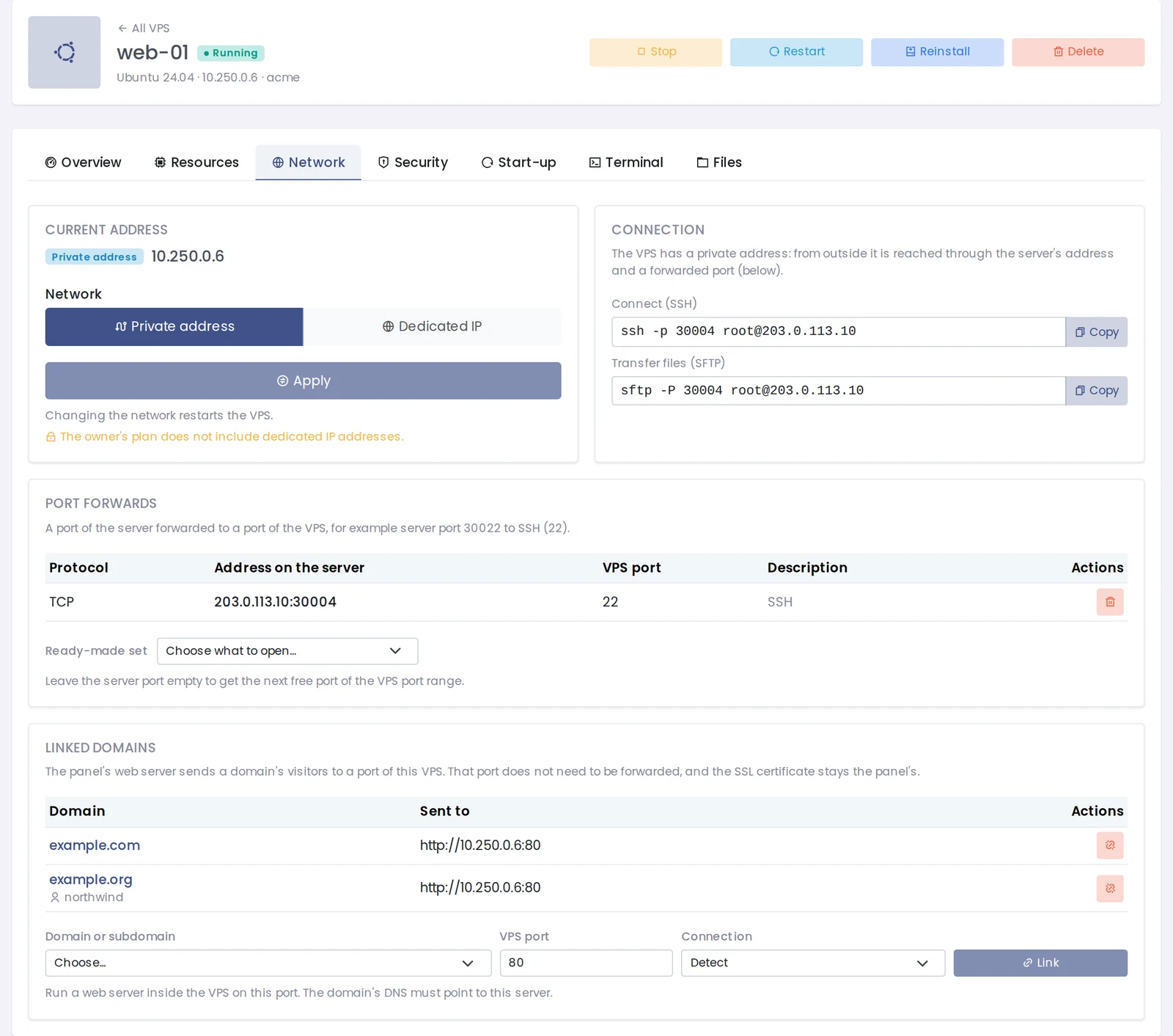Open the Terminal tab
Screen dimensions: 1173x1036
(x=626, y=163)
